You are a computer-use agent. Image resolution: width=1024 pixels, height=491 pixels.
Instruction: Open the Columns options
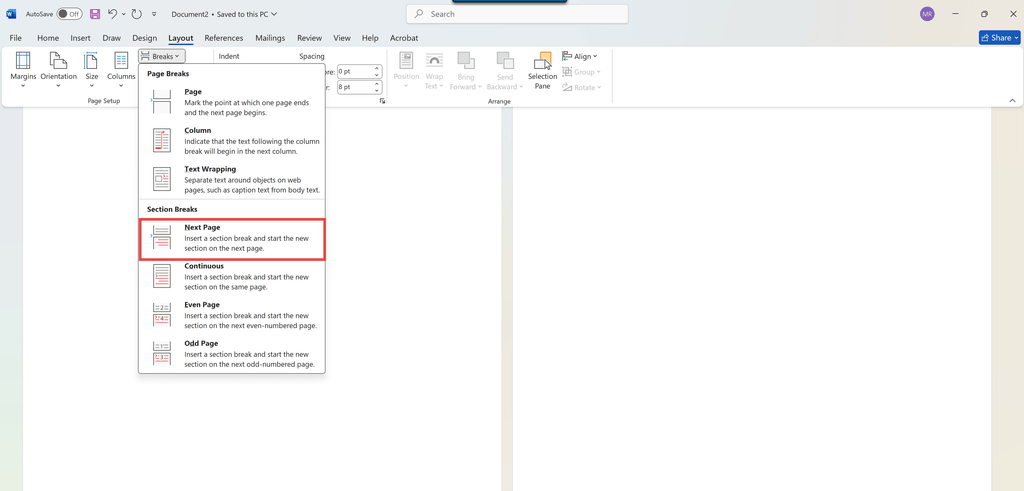pos(121,70)
